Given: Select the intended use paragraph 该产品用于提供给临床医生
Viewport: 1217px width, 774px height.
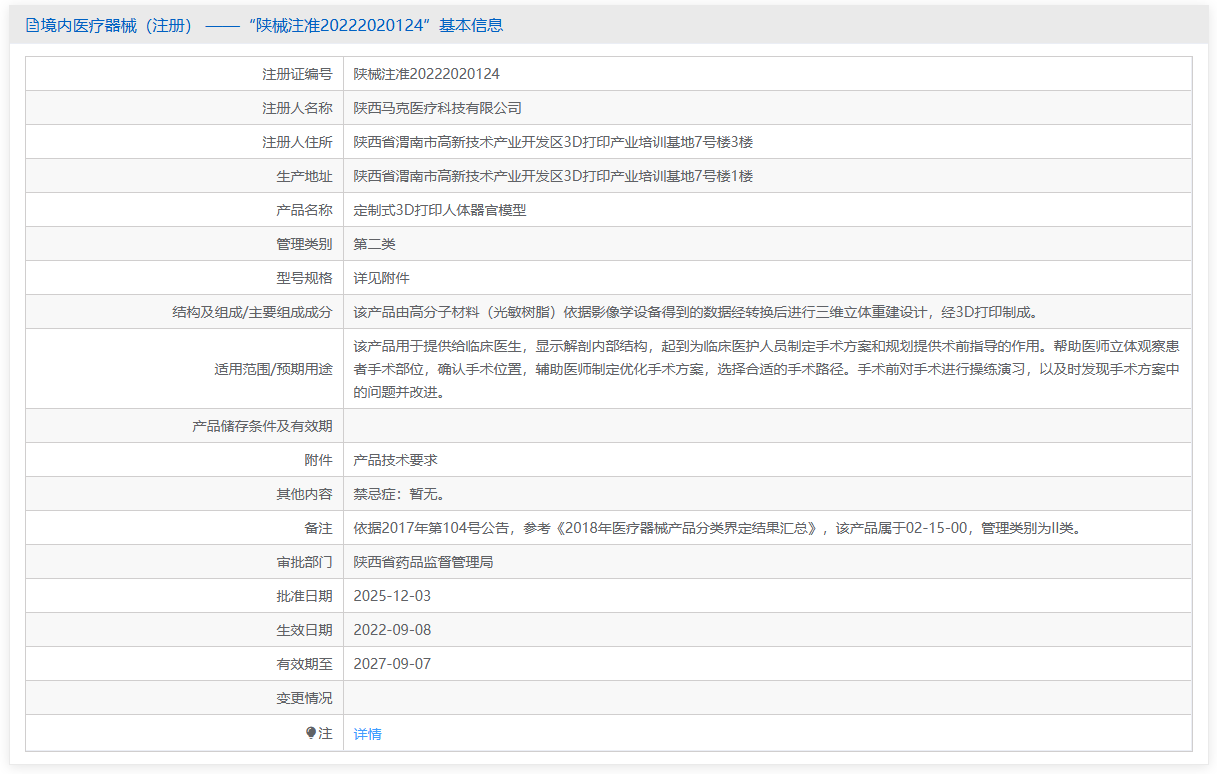Looking at the screenshot, I should [767, 369].
